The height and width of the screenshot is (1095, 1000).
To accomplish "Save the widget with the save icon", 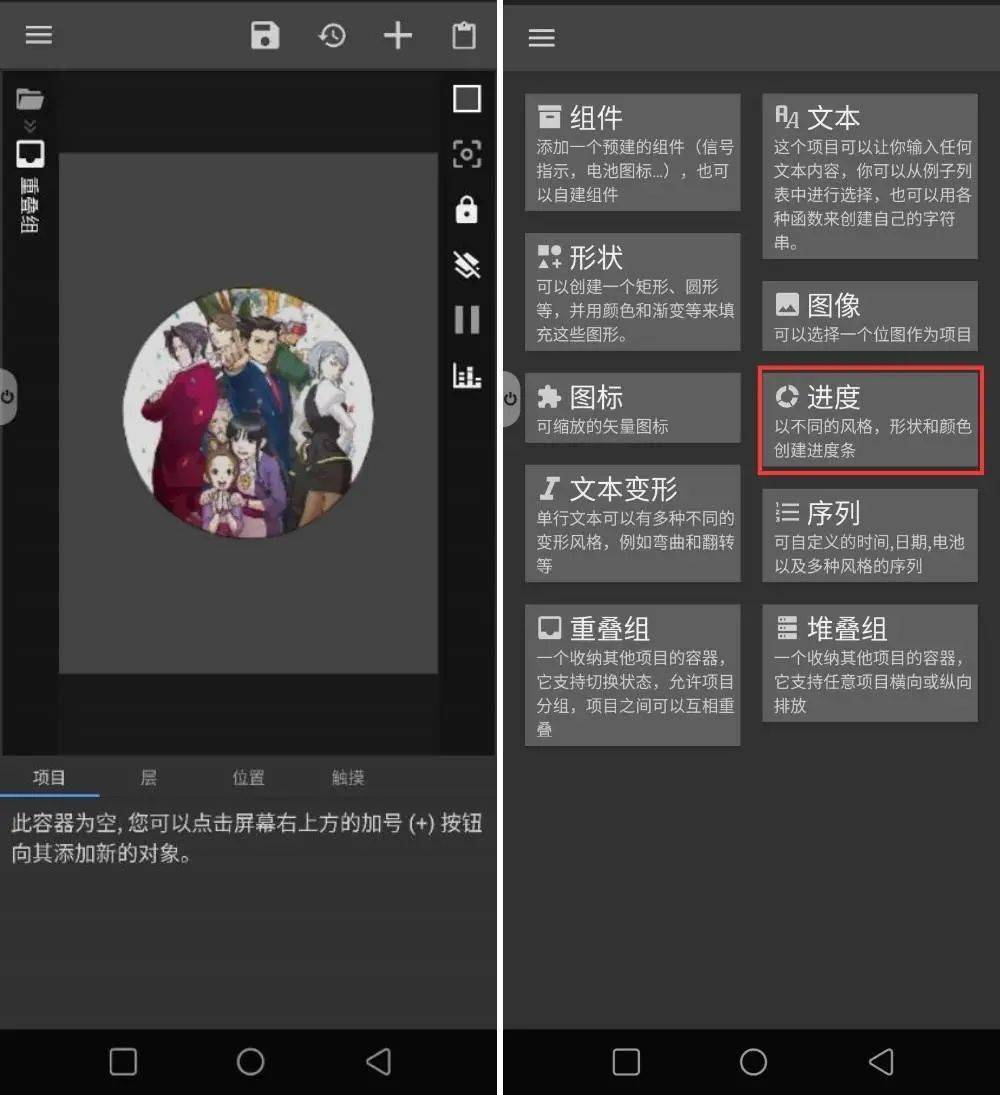I will 264,35.
